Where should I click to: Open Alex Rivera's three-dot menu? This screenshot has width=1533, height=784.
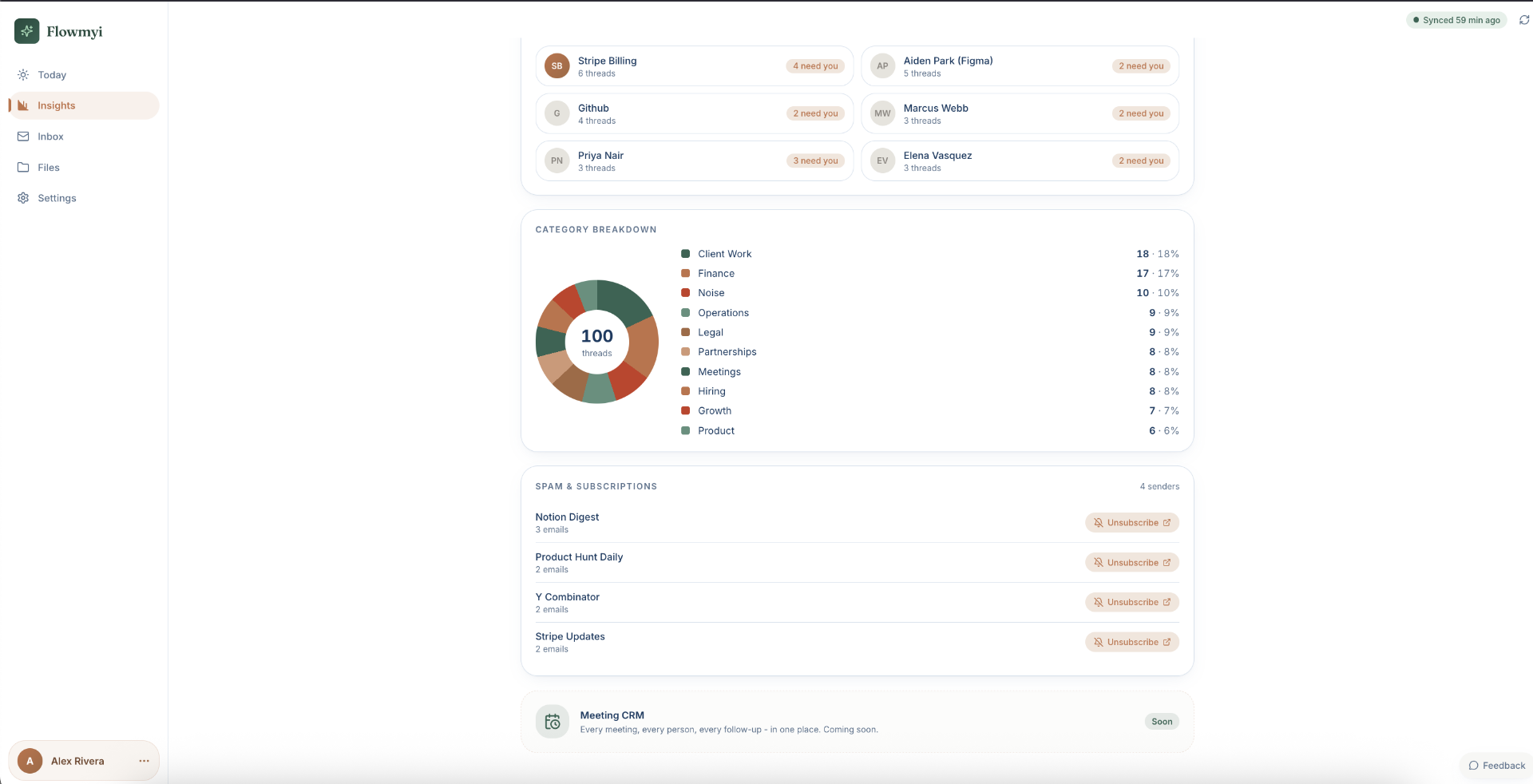pyautogui.click(x=144, y=761)
